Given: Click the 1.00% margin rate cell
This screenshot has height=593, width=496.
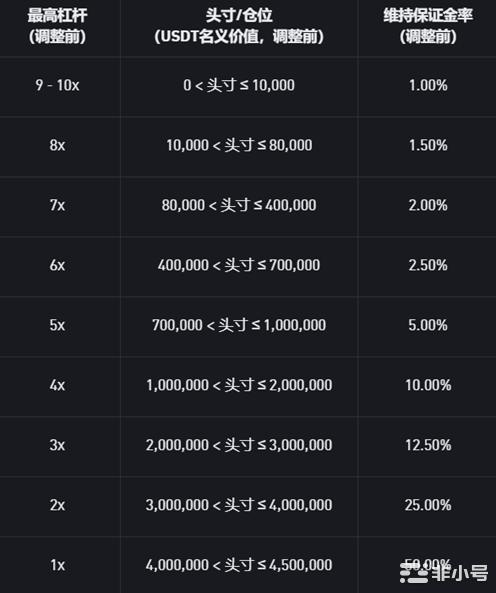Looking at the screenshot, I should pyautogui.click(x=428, y=85).
